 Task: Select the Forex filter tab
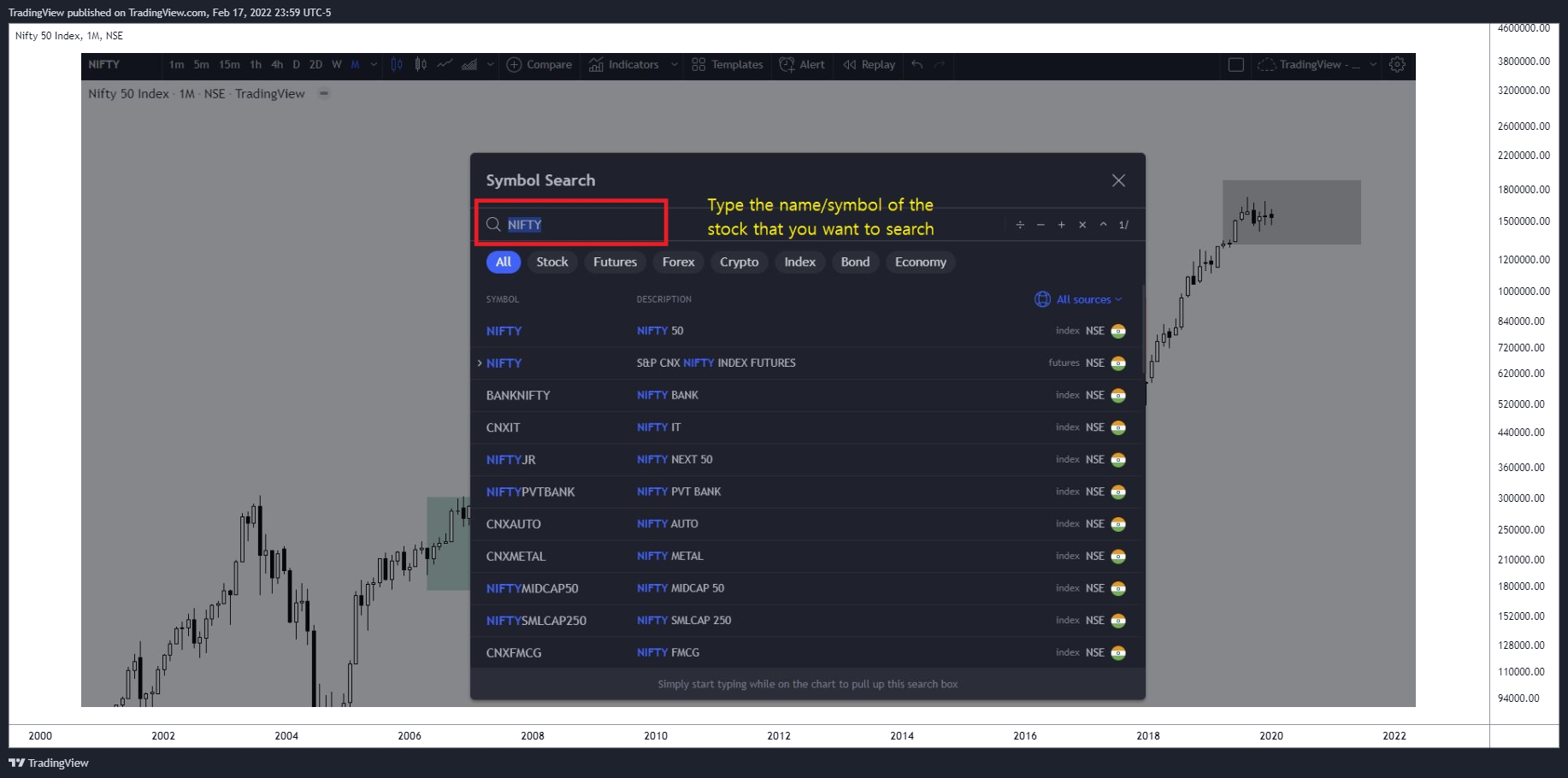pos(678,262)
